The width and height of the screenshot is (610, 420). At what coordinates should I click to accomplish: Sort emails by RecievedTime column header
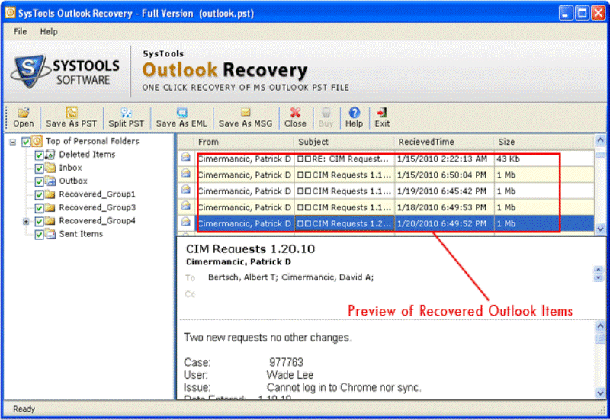pos(443,142)
